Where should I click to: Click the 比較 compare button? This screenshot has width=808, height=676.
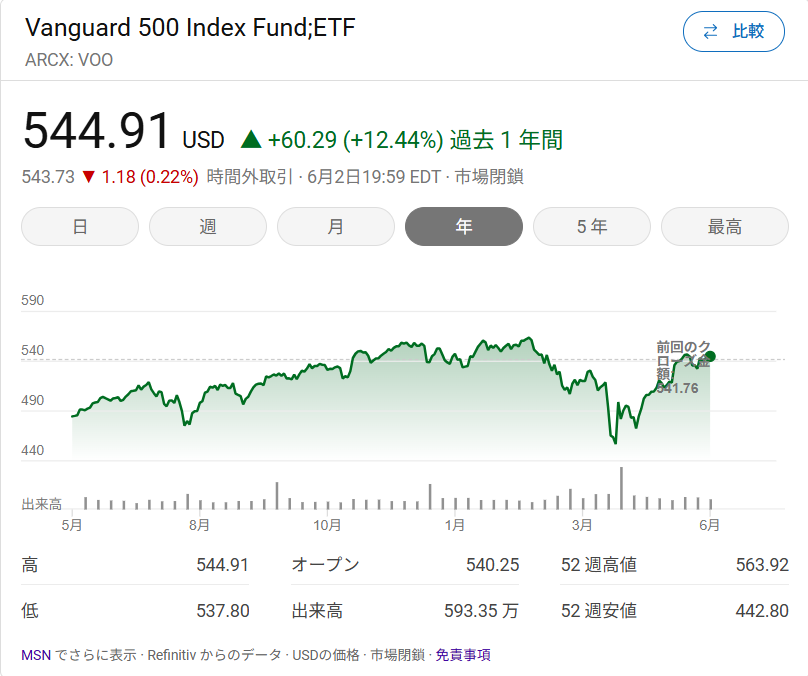(x=734, y=32)
